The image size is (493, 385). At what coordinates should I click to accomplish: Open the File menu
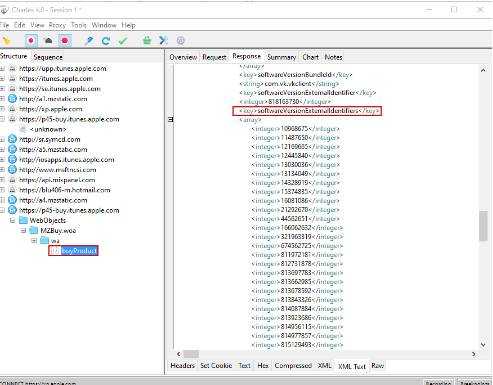[x=4, y=25]
